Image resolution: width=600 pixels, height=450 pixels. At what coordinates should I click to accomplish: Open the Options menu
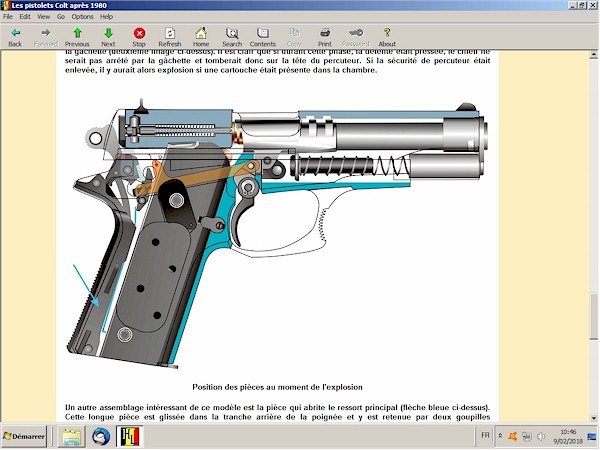tap(82, 17)
